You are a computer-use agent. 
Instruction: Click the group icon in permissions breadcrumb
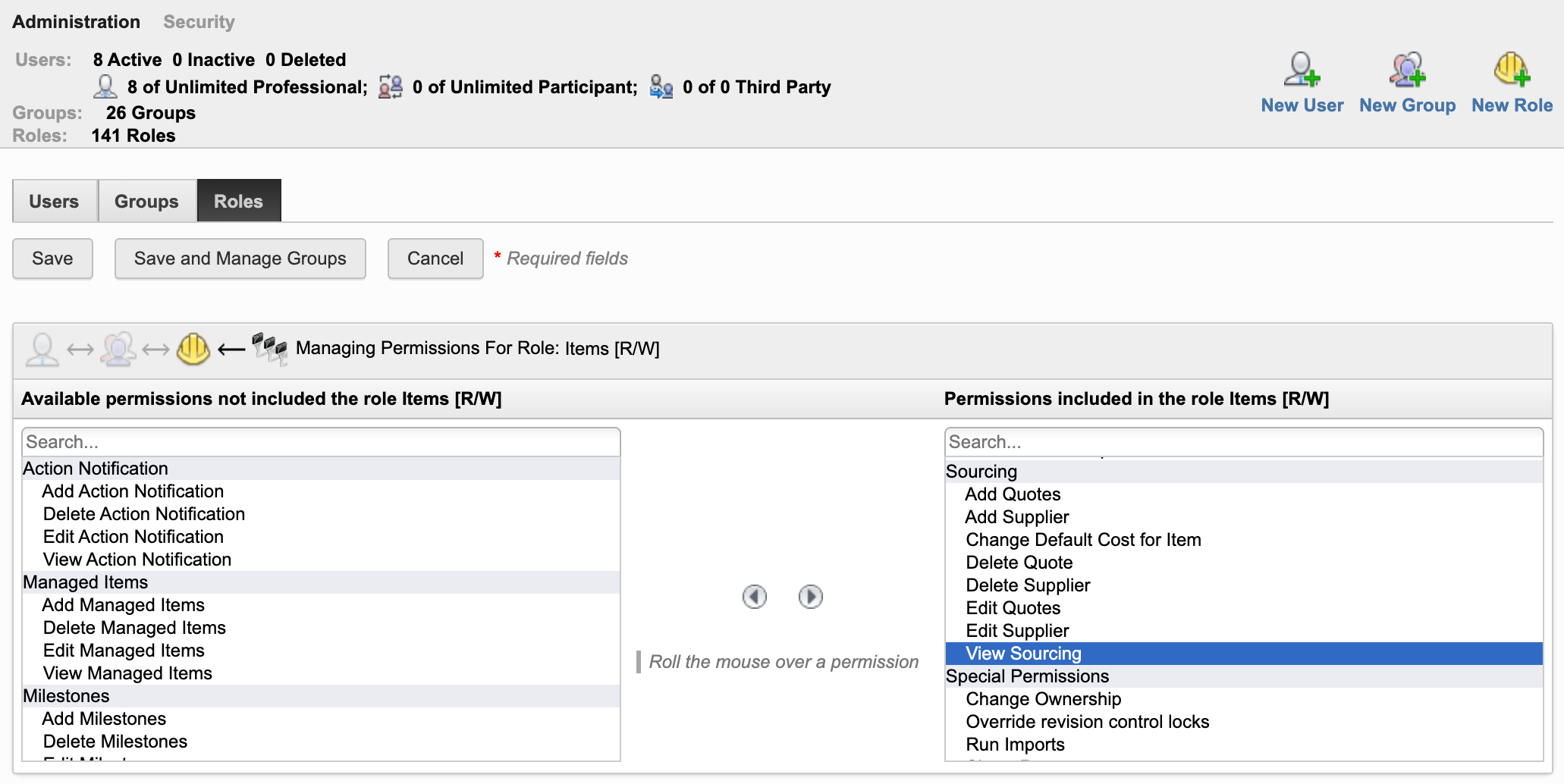tap(118, 350)
